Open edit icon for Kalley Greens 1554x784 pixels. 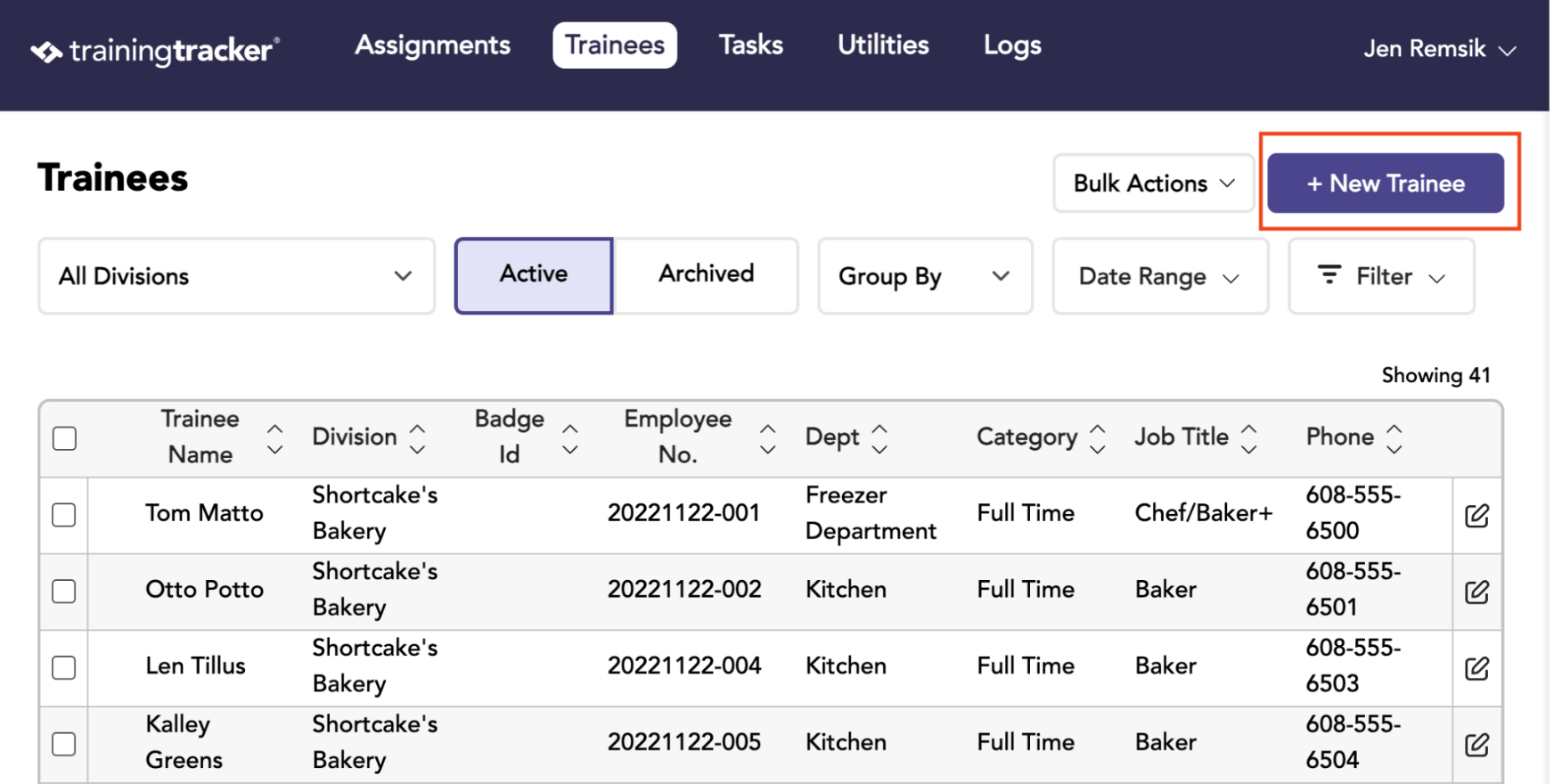(x=1476, y=745)
